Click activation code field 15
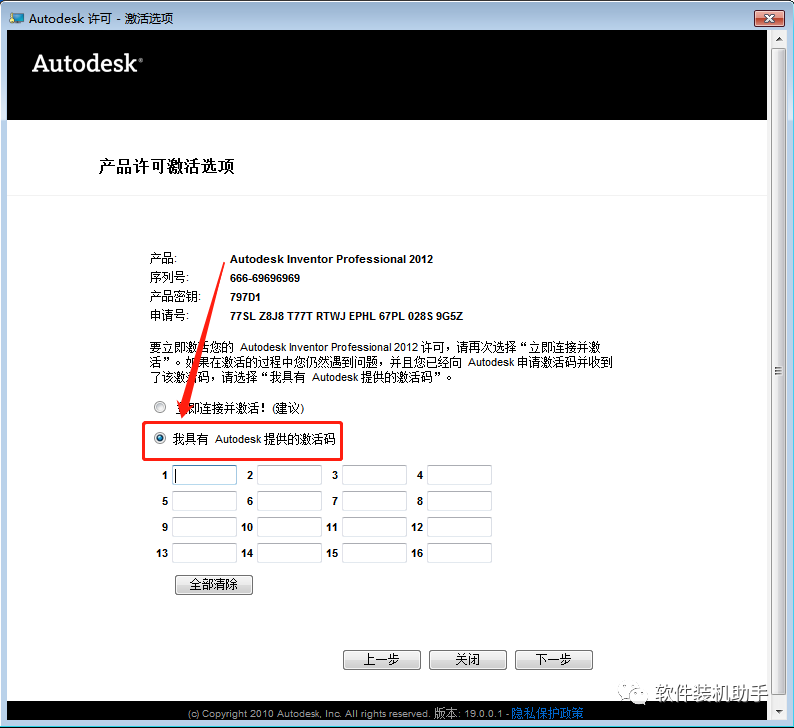The height and width of the screenshot is (728, 794). [x=375, y=553]
